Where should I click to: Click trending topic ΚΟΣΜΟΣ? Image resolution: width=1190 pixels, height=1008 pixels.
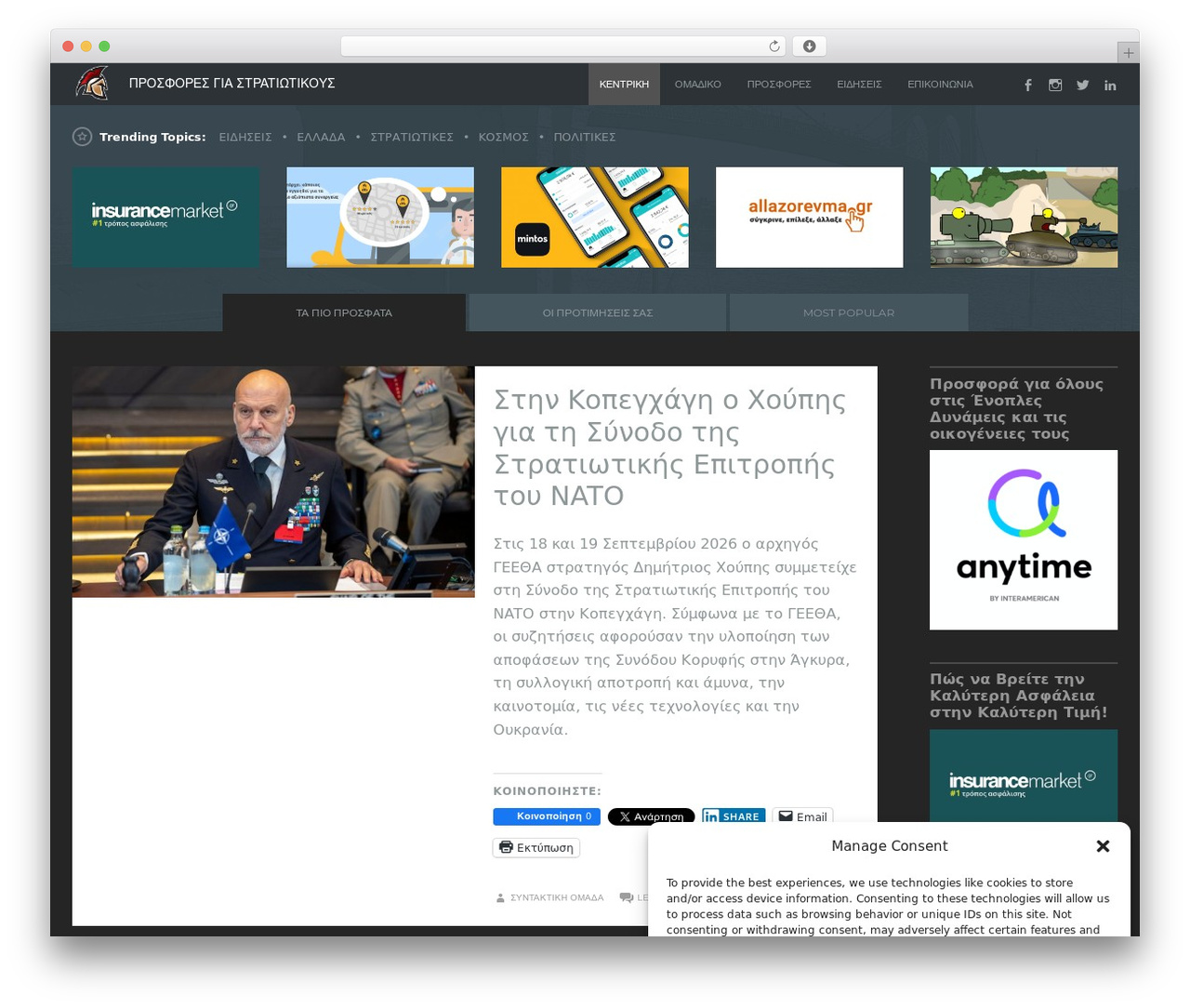click(x=503, y=137)
